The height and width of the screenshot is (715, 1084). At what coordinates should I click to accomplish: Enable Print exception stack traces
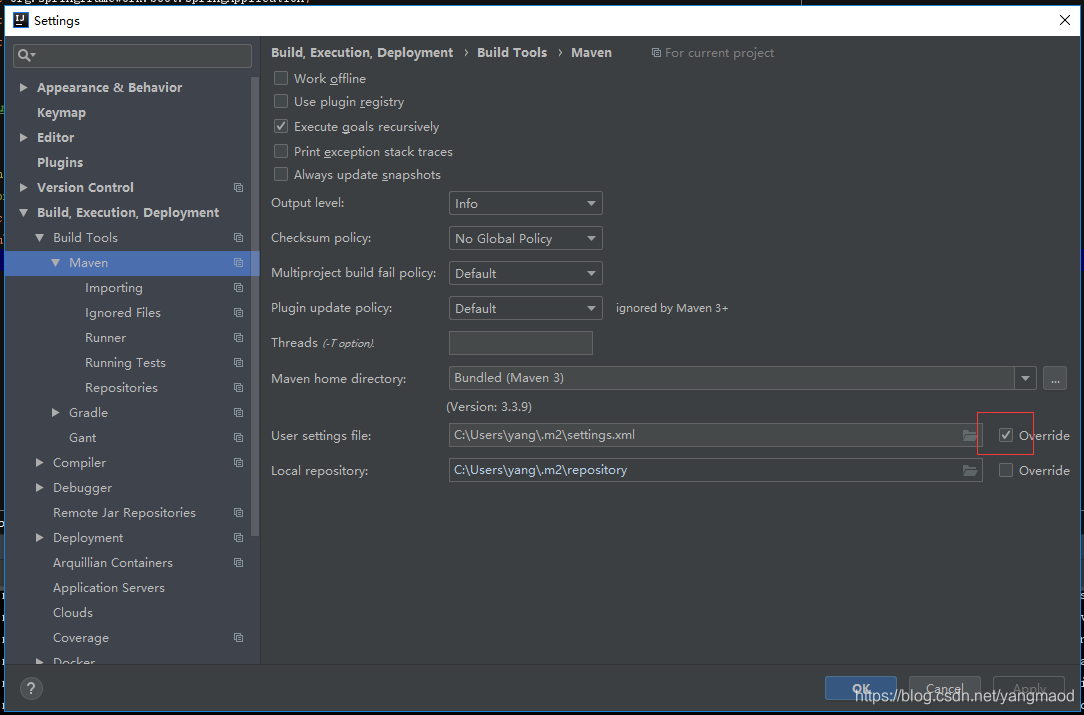click(x=281, y=151)
